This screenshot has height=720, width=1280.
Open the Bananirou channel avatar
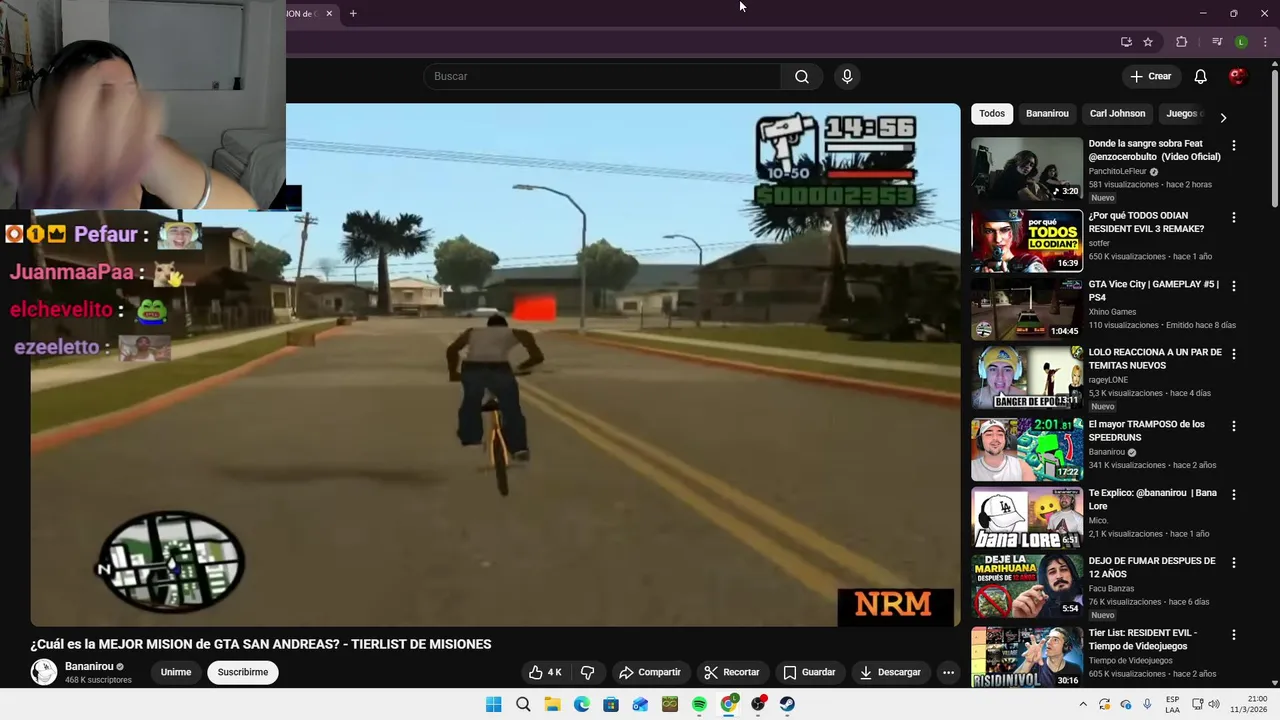[44, 672]
